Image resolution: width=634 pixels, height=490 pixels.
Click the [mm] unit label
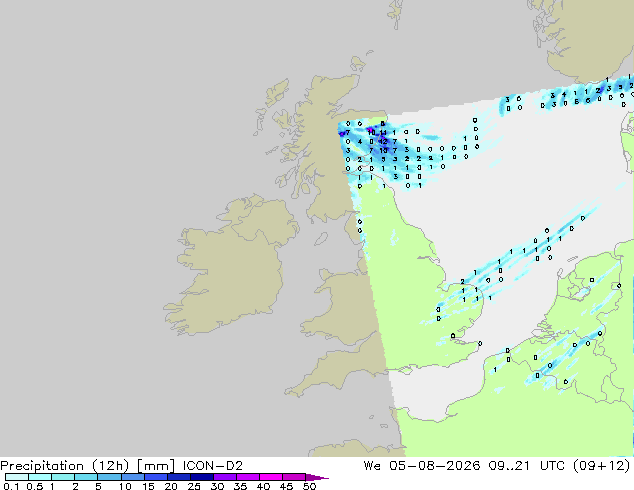tap(156, 466)
